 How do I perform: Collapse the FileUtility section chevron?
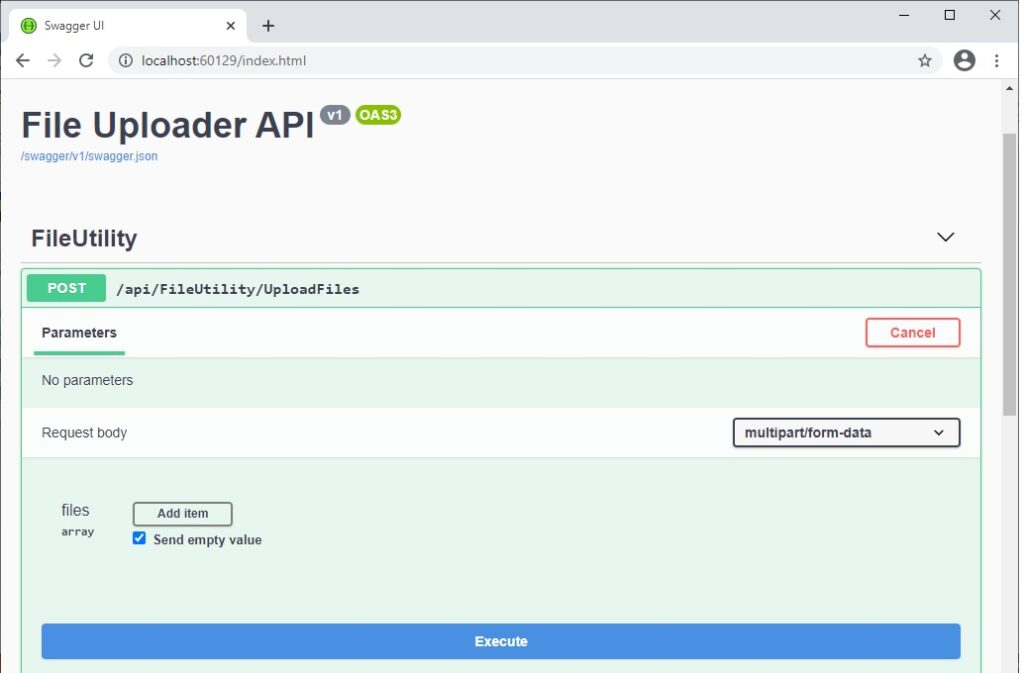pos(945,237)
